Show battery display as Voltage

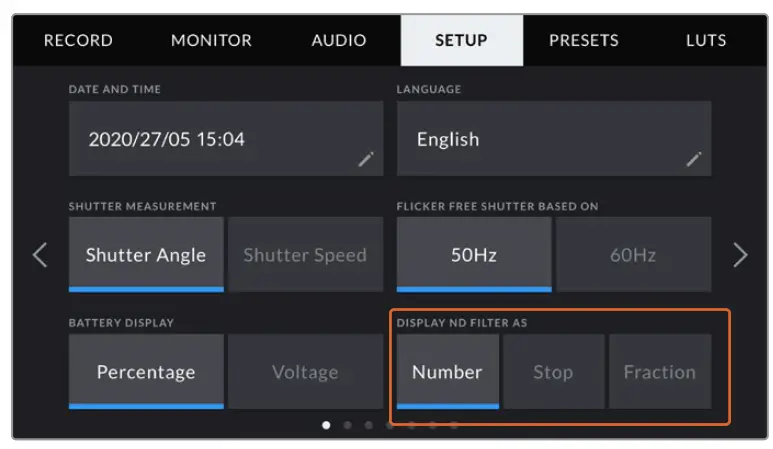[305, 372]
